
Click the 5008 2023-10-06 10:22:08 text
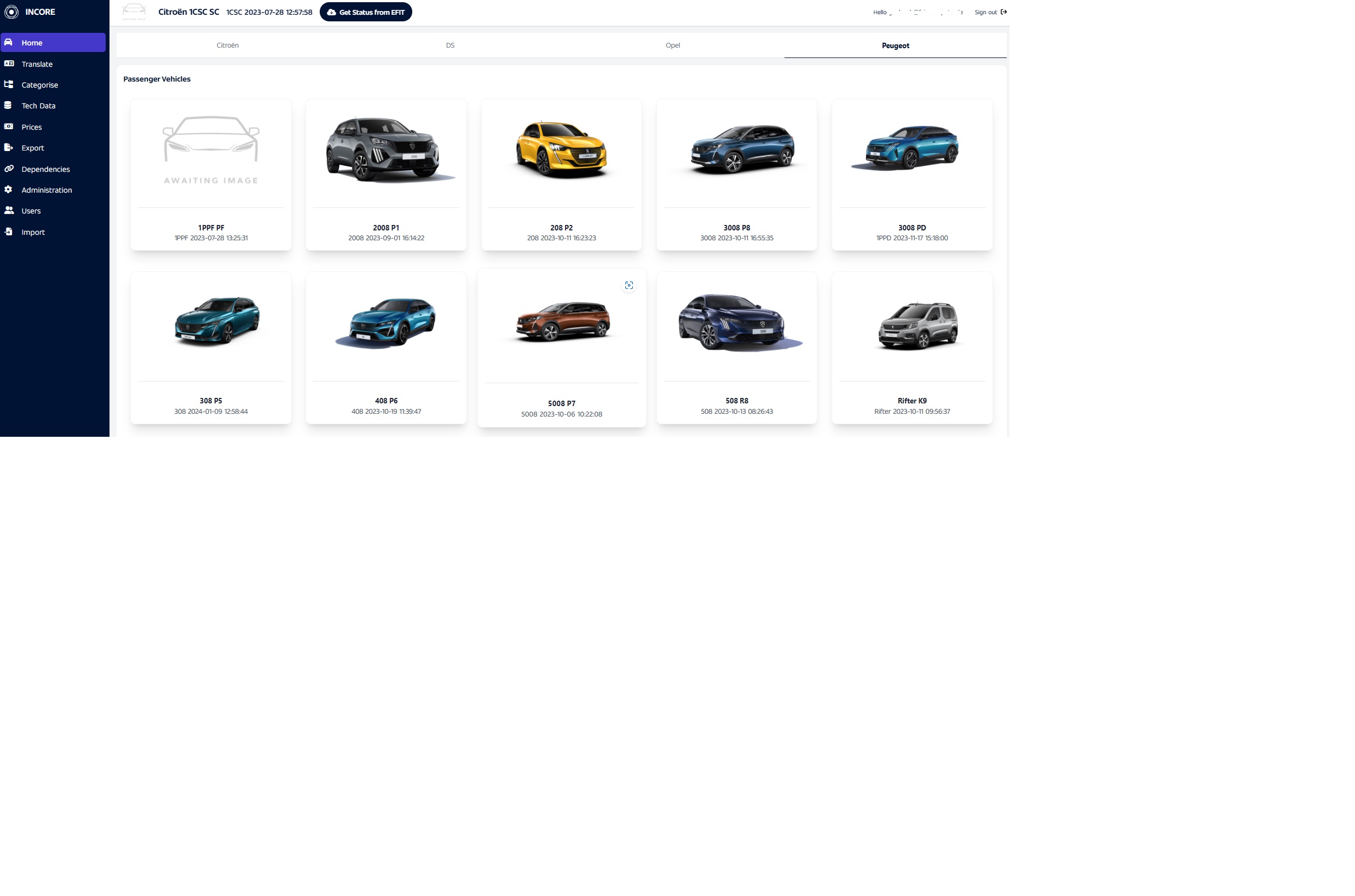(561, 414)
